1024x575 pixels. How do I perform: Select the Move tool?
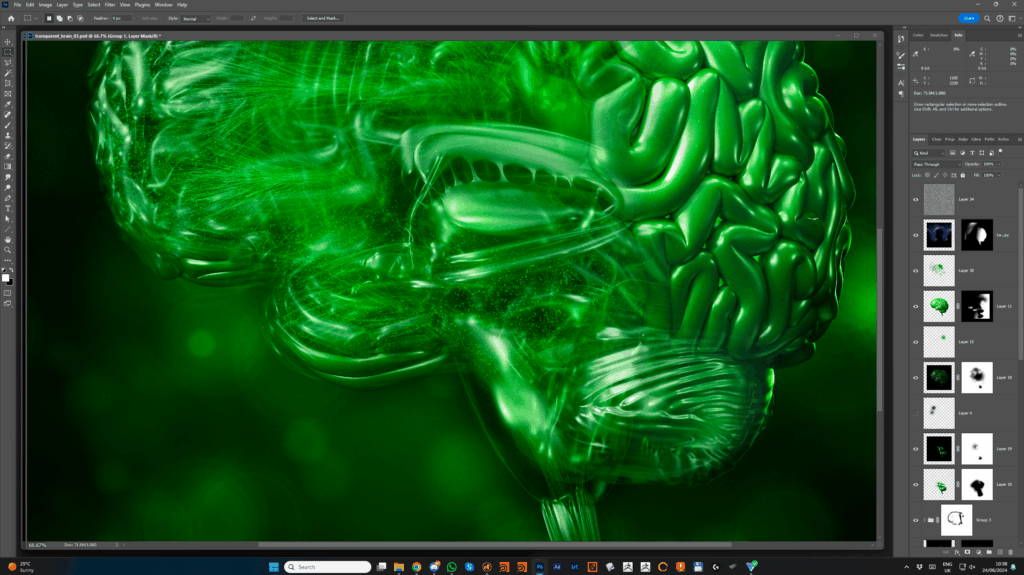click(x=7, y=41)
